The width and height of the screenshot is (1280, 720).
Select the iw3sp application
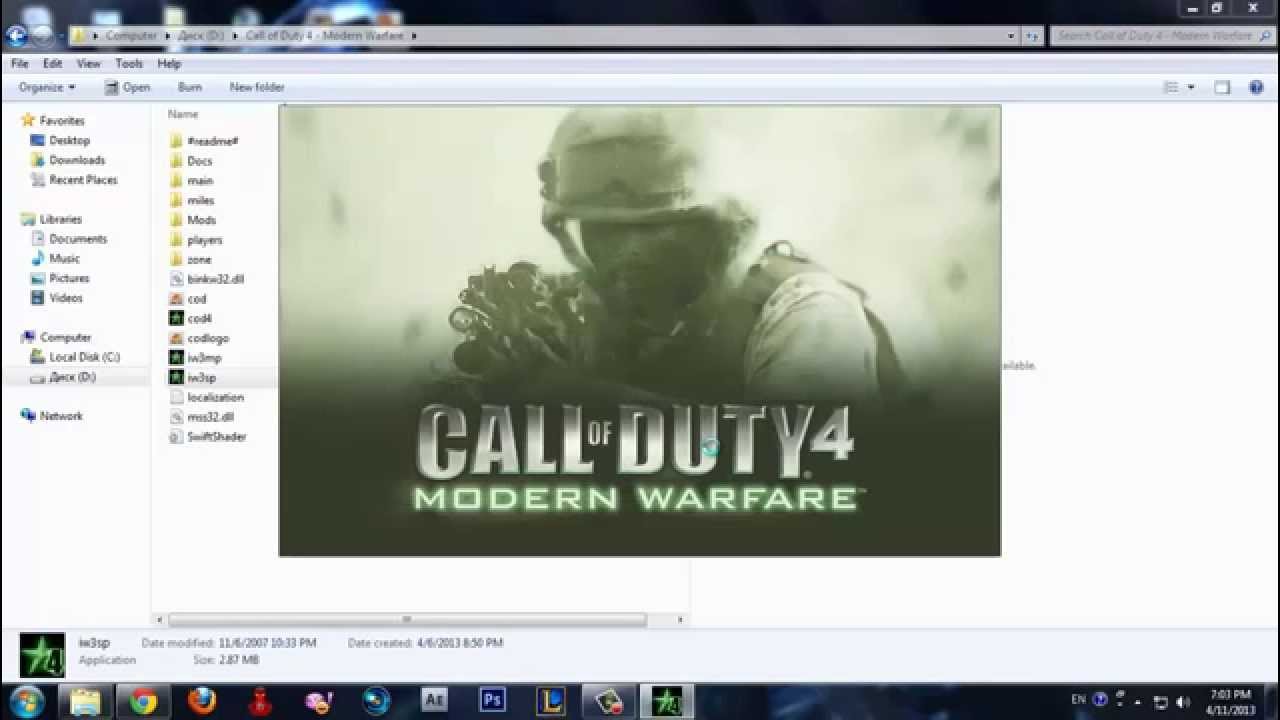coord(193,378)
